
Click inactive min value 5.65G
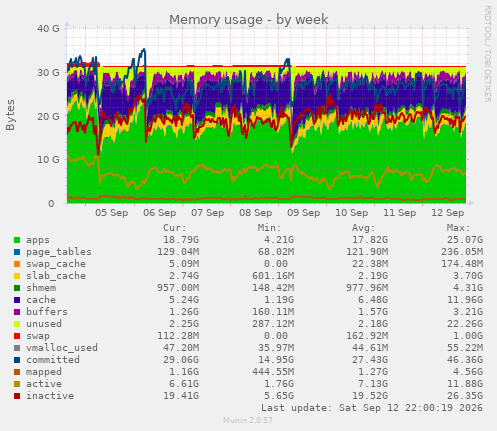tap(279, 396)
